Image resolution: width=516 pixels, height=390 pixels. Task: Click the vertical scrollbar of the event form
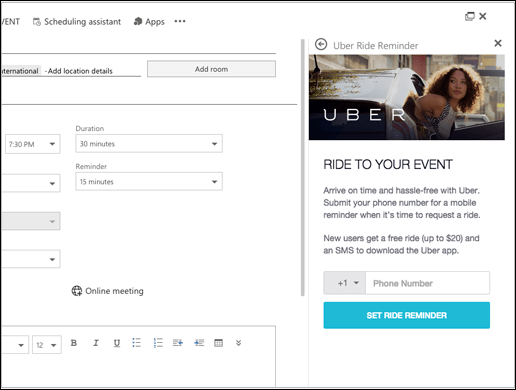pos(303,167)
